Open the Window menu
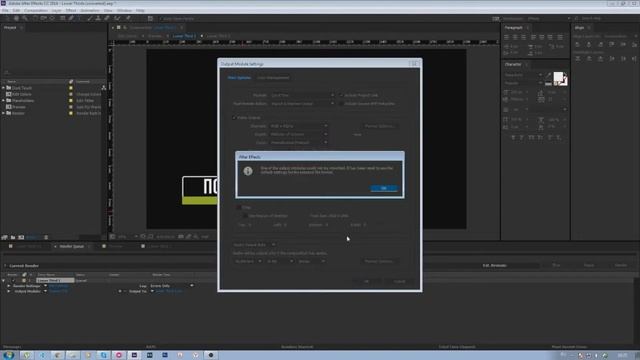The height and width of the screenshot is (360, 640). coord(124,10)
